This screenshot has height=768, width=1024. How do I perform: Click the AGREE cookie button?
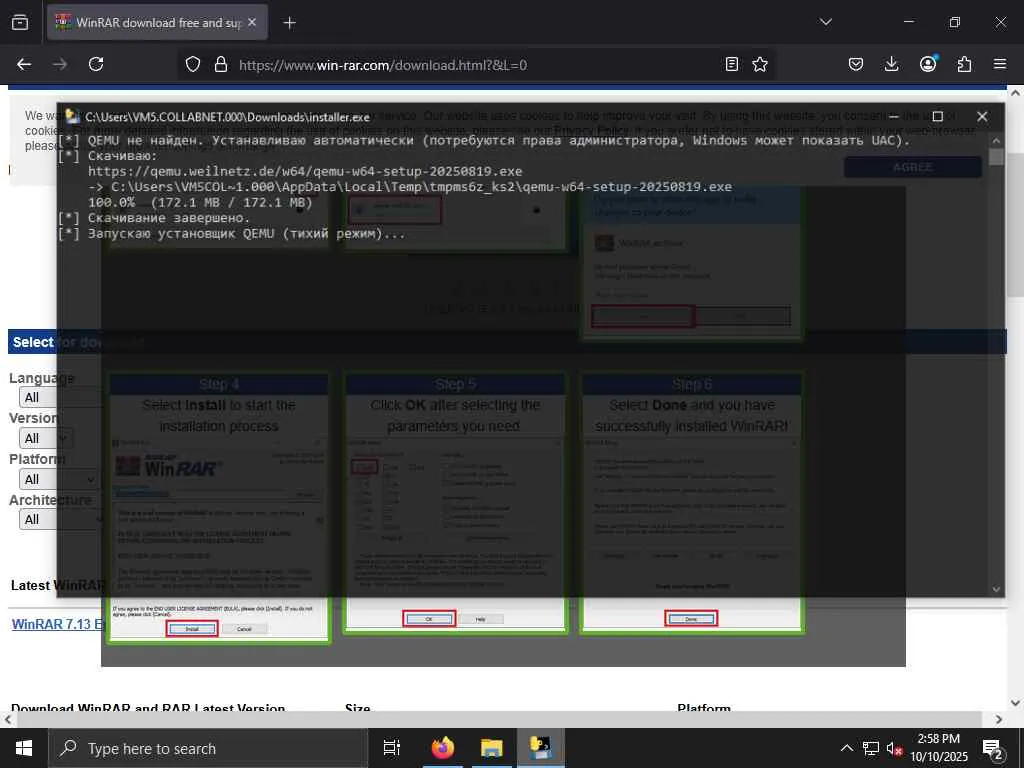click(x=912, y=167)
